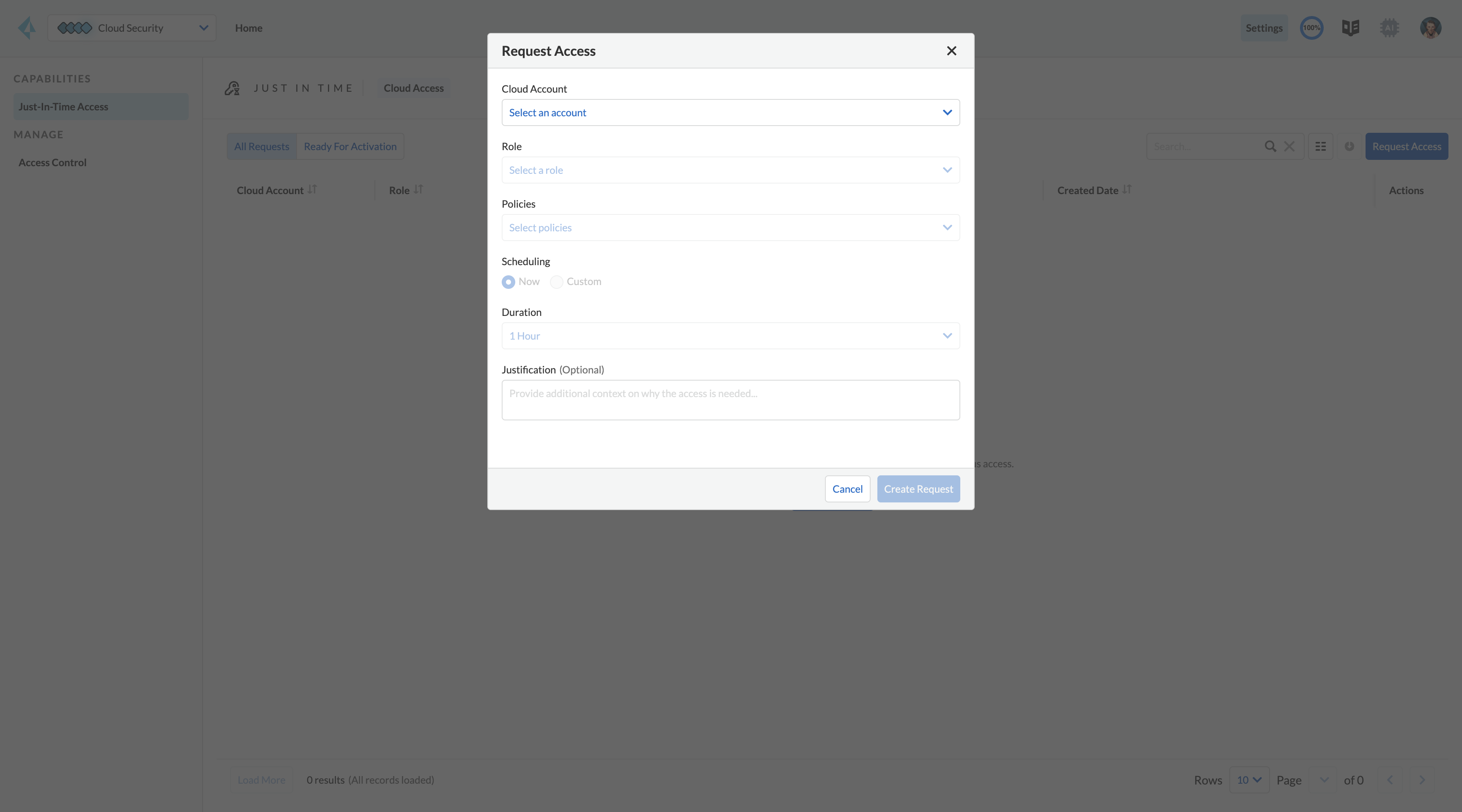Clear the search with the X icon
1462x812 pixels.
click(x=1289, y=146)
